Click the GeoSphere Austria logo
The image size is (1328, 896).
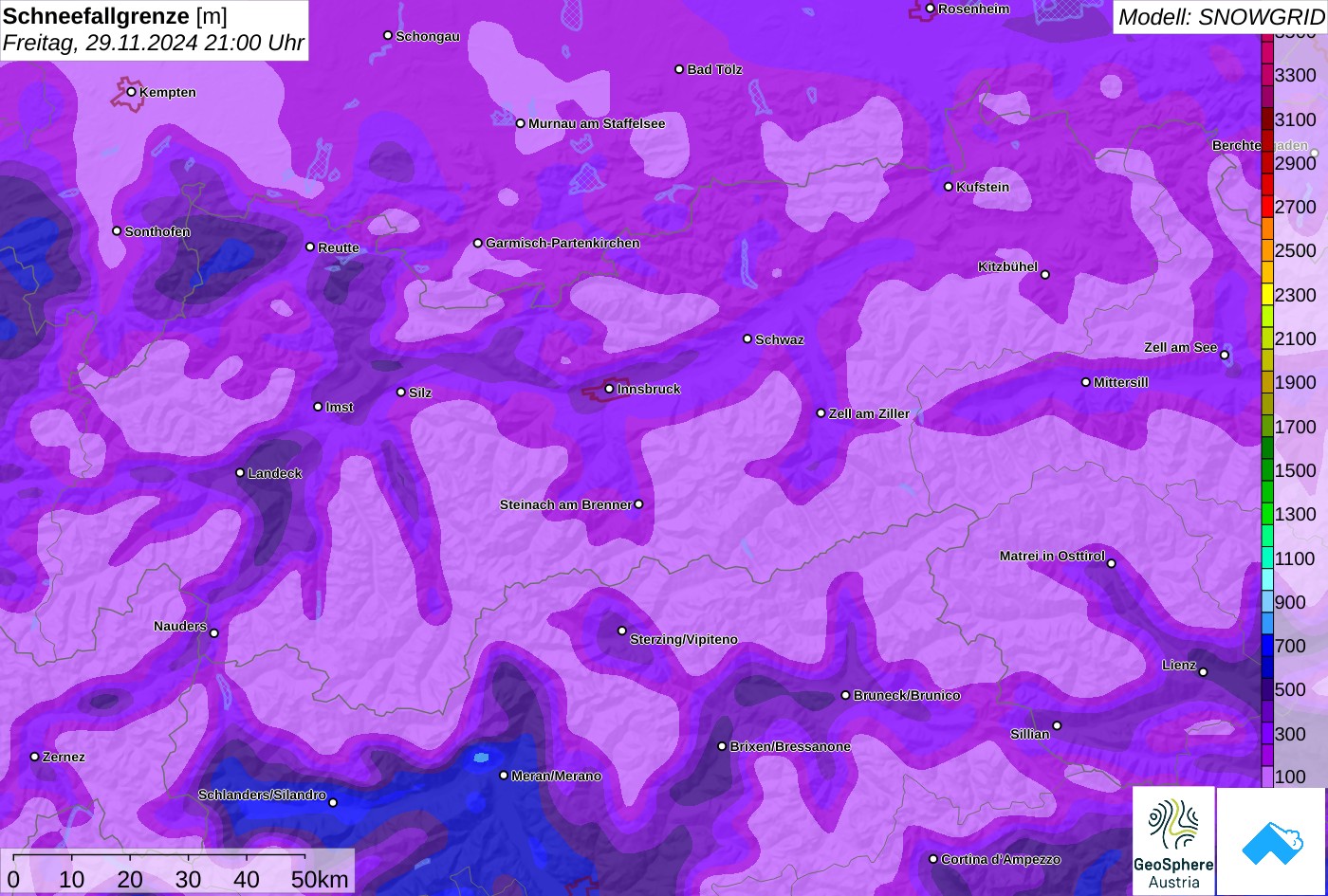pyautogui.click(x=1173, y=841)
